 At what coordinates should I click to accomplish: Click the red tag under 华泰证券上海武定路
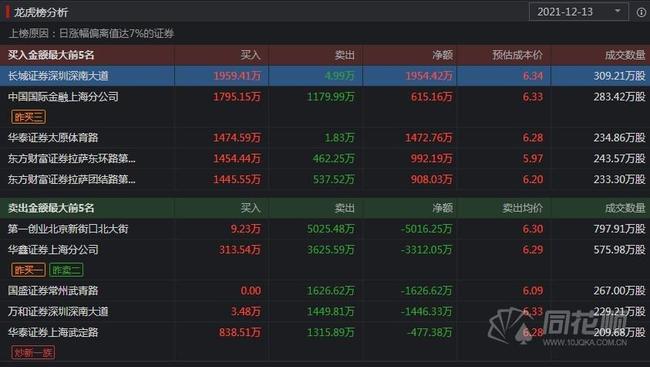coord(33,352)
